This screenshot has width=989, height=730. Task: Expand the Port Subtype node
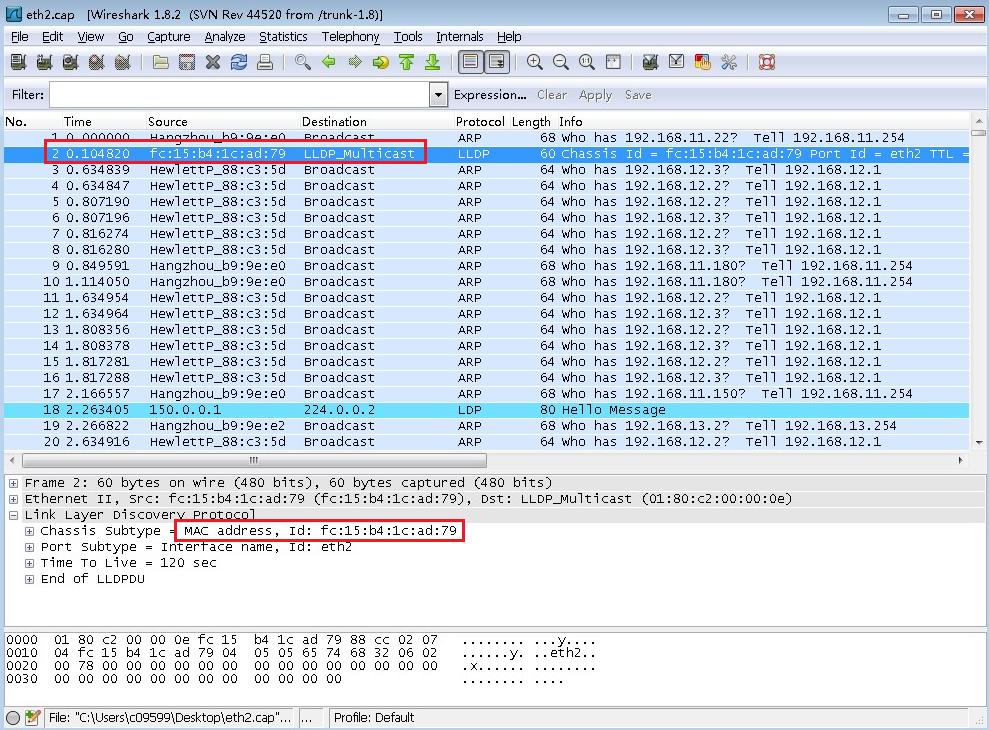(29, 548)
